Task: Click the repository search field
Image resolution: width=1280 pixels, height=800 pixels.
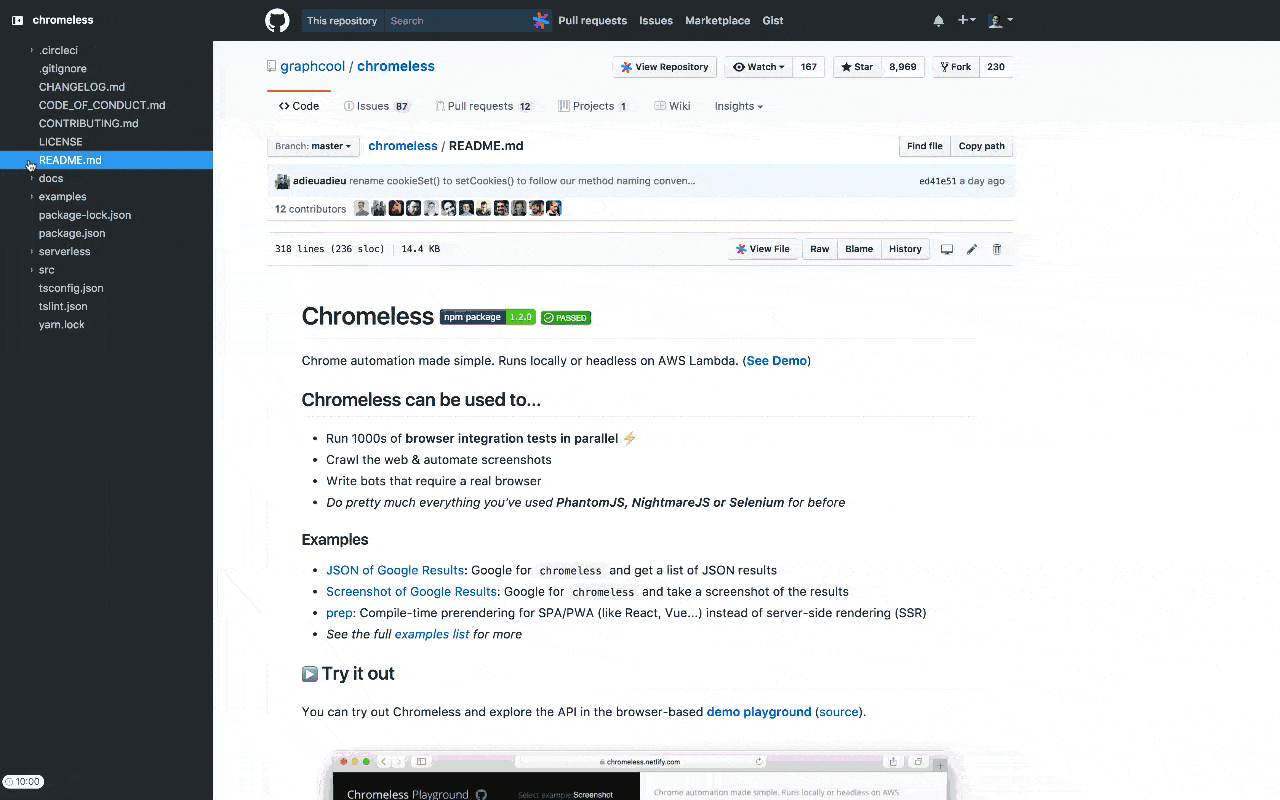Action: [460, 20]
